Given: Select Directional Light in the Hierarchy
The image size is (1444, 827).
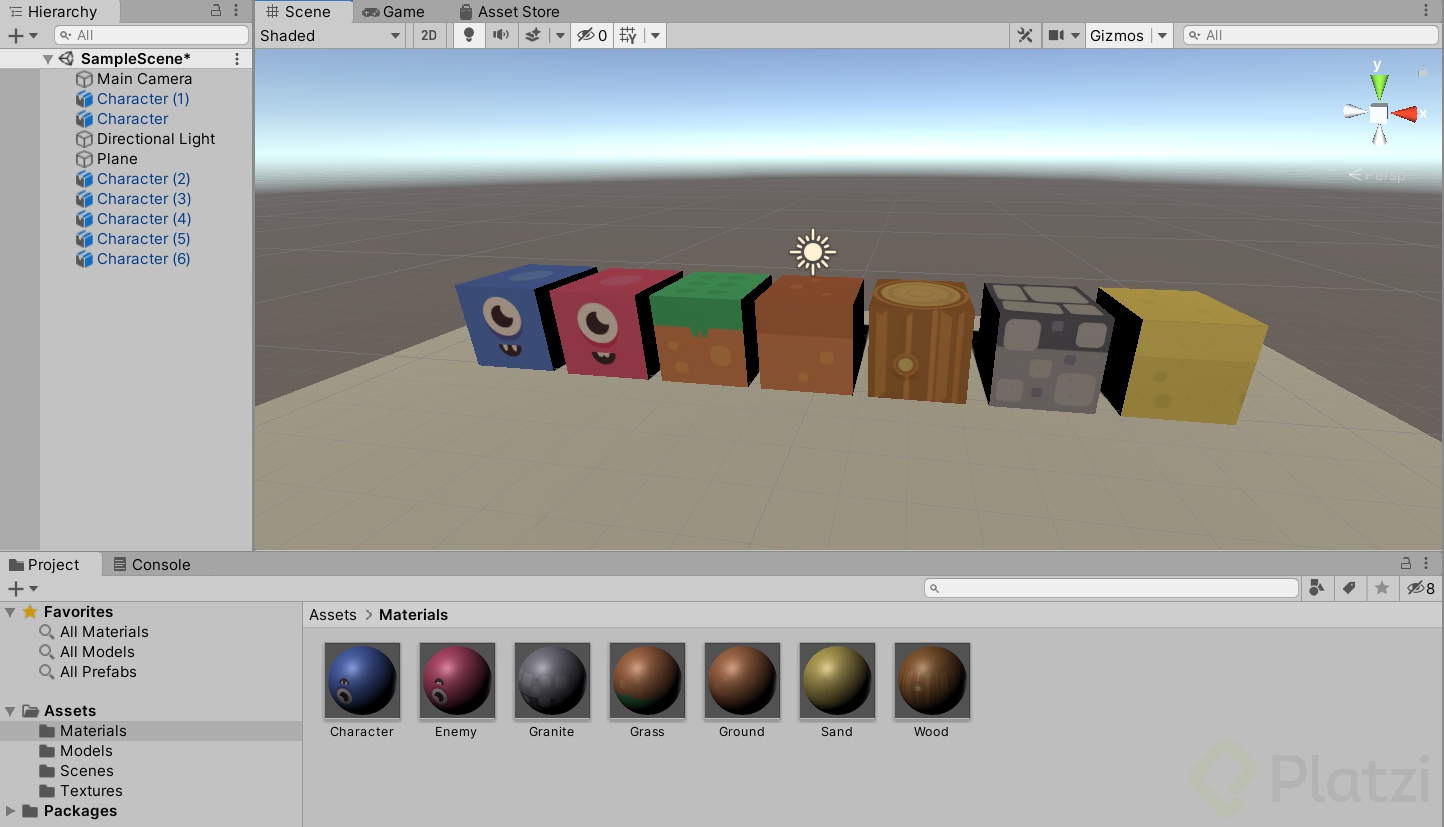Looking at the screenshot, I should [156, 139].
